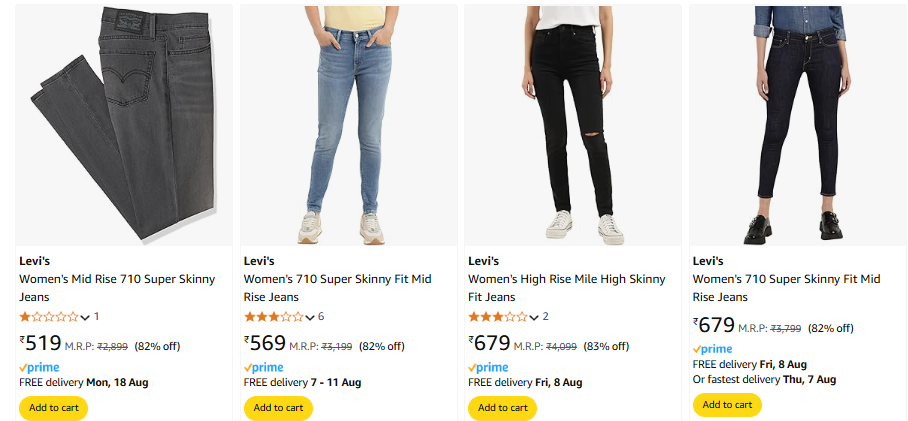Click the 6 reviews count link
This screenshot has width=908, height=421.
tap(321, 317)
